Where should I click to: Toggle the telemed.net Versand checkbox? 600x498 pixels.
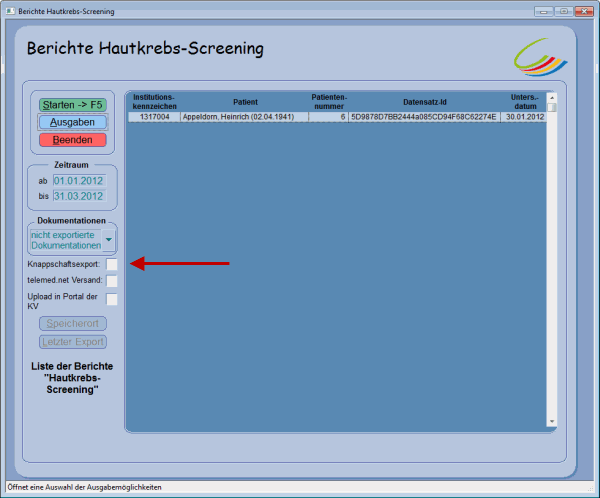click(x=112, y=282)
